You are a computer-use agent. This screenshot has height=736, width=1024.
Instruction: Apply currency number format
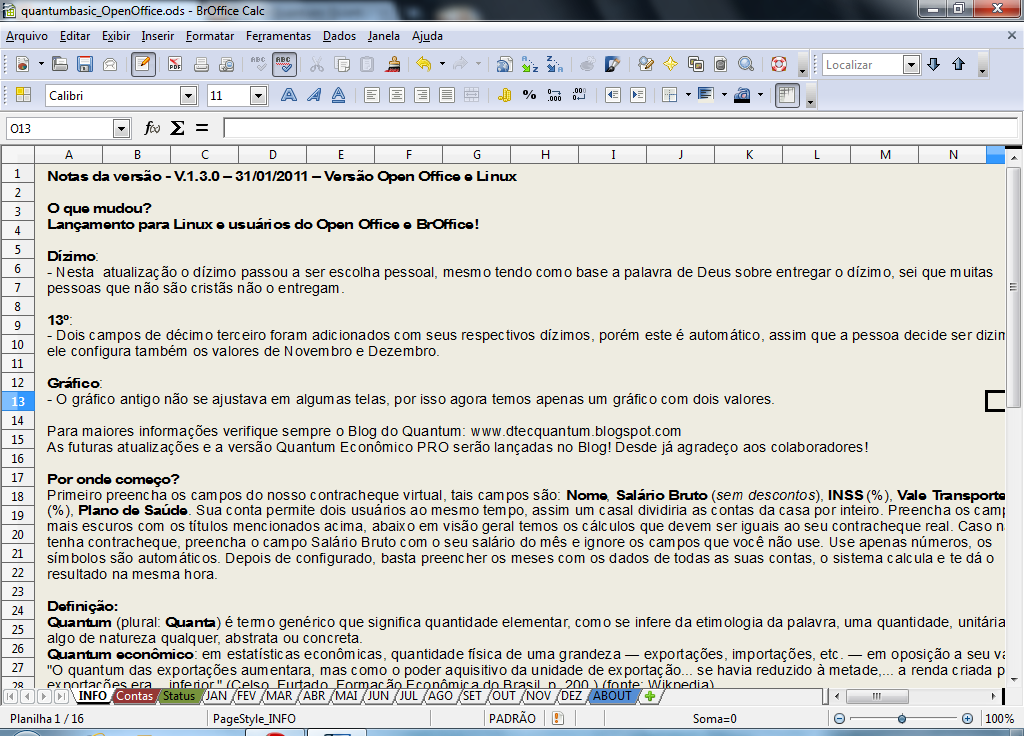(504, 95)
